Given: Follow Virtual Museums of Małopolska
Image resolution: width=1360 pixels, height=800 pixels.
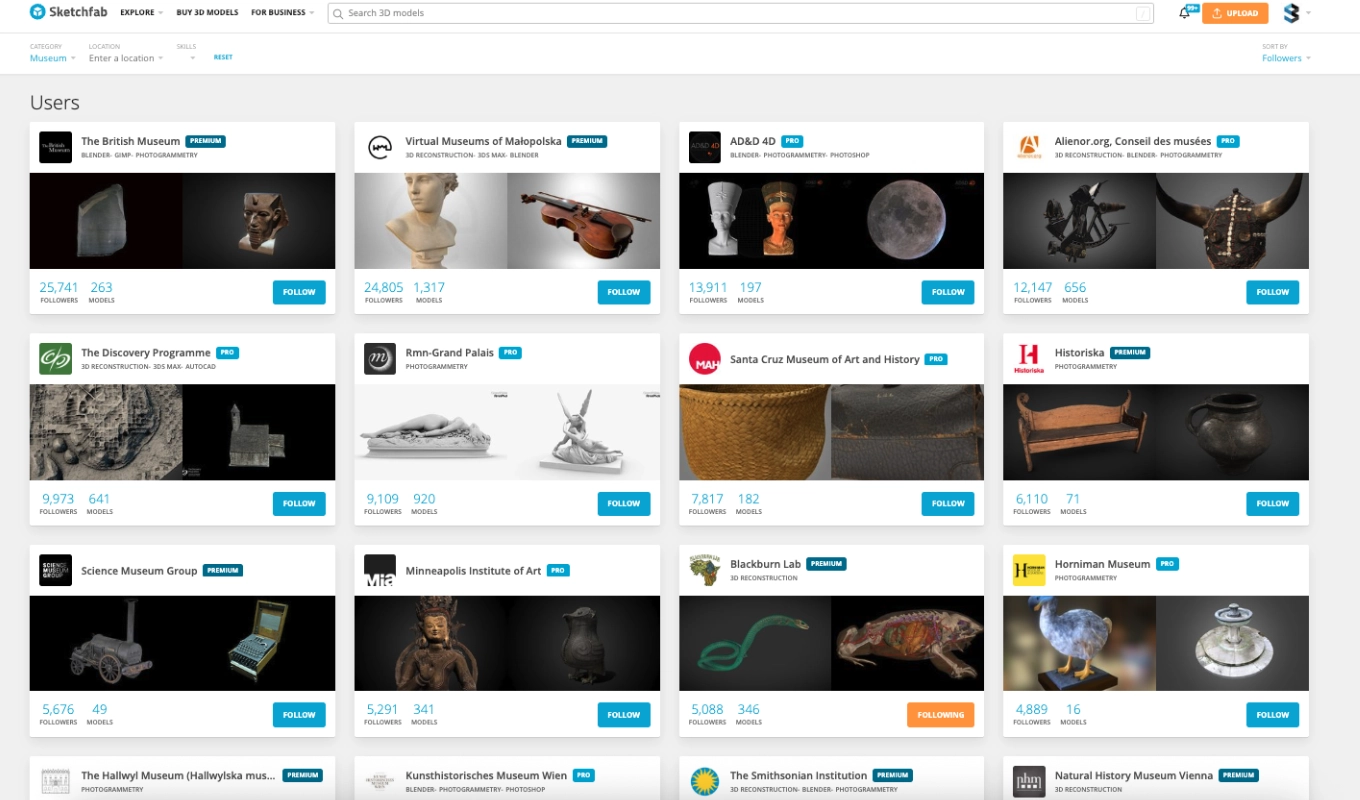Looking at the screenshot, I should [x=624, y=292].
